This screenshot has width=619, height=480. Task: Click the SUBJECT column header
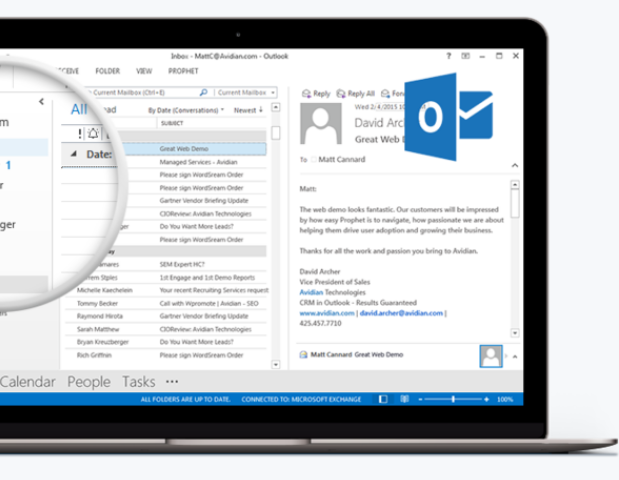tap(172, 123)
